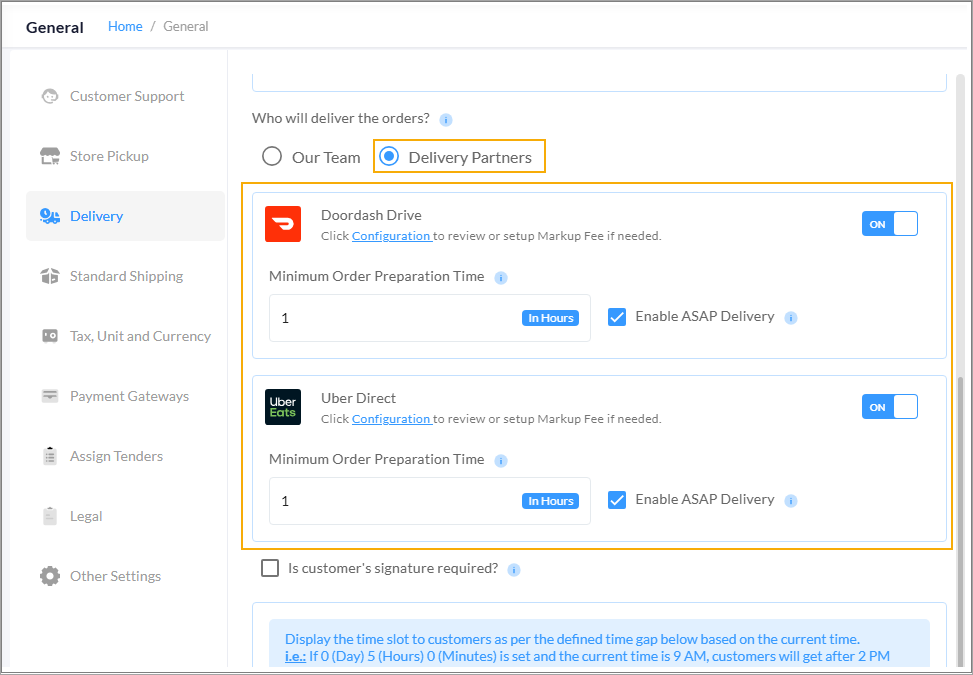The height and width of the screenshot is (675, 973).
Task: Click Uber Direct preparation time input field
Action: coord(395,501)
